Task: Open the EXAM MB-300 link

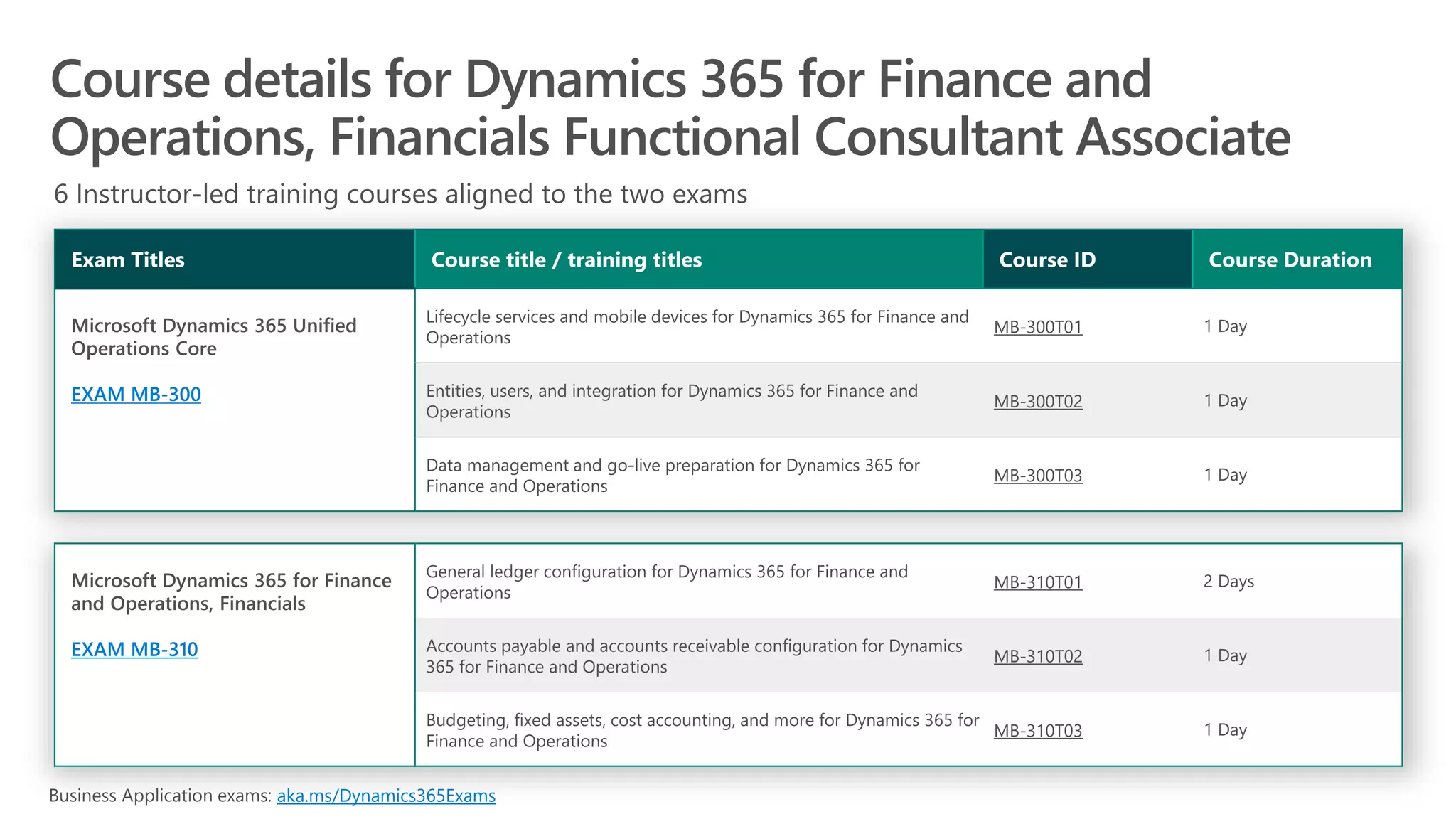Action: [x=136, y=394]
